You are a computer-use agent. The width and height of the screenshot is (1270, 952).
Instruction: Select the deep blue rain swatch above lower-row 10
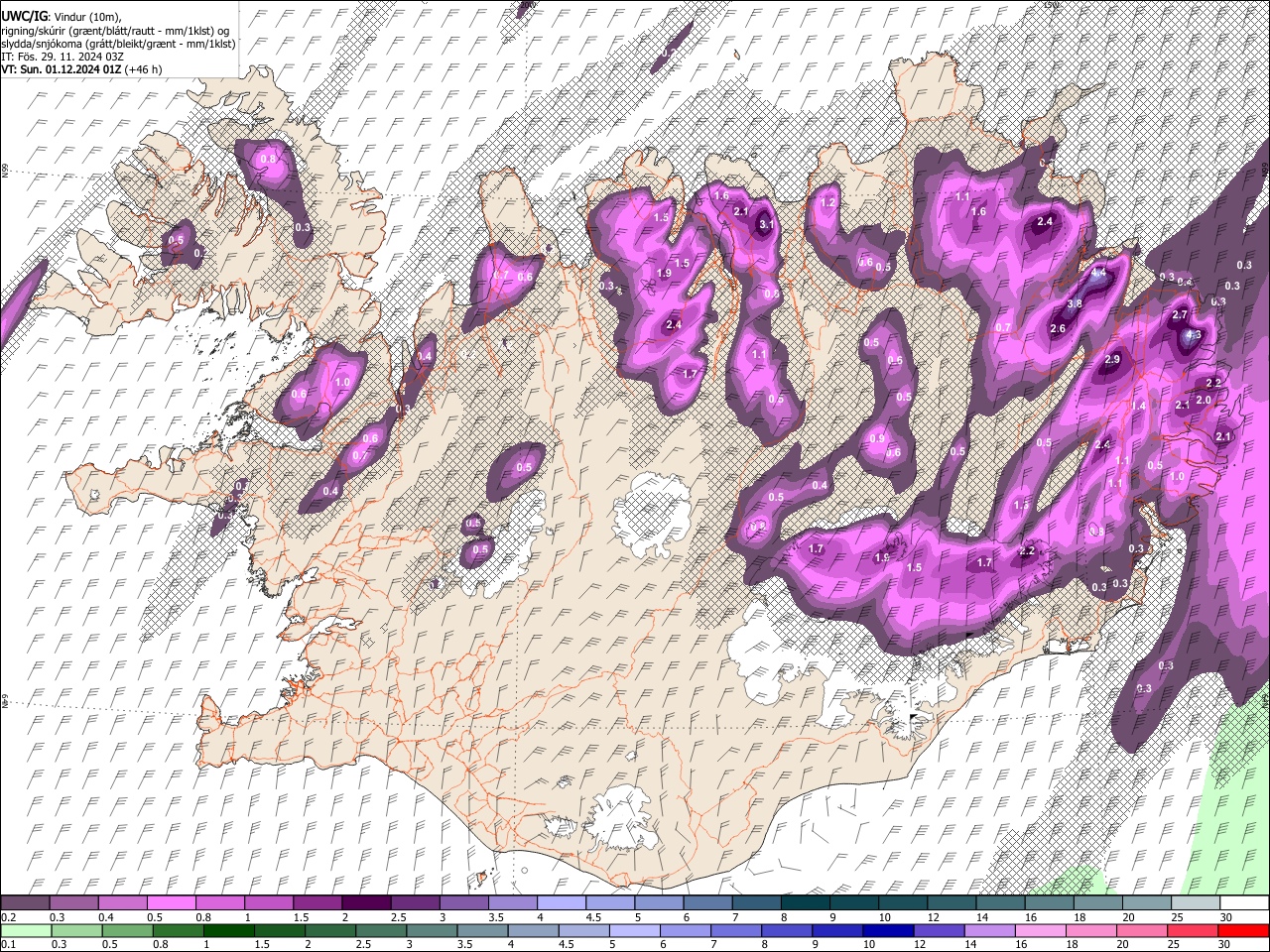pos(888,931)
